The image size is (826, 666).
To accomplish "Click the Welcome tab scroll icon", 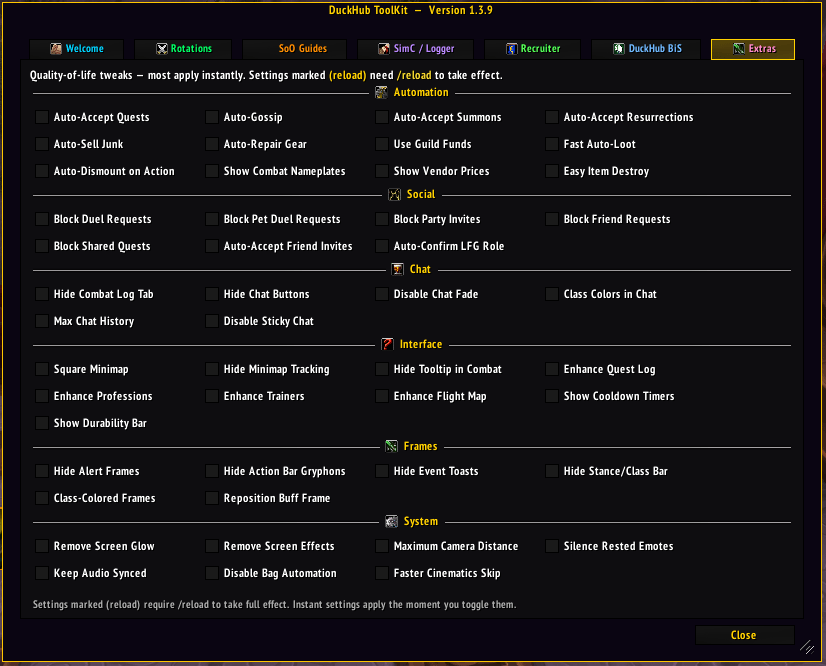I will tap(56, 49).
